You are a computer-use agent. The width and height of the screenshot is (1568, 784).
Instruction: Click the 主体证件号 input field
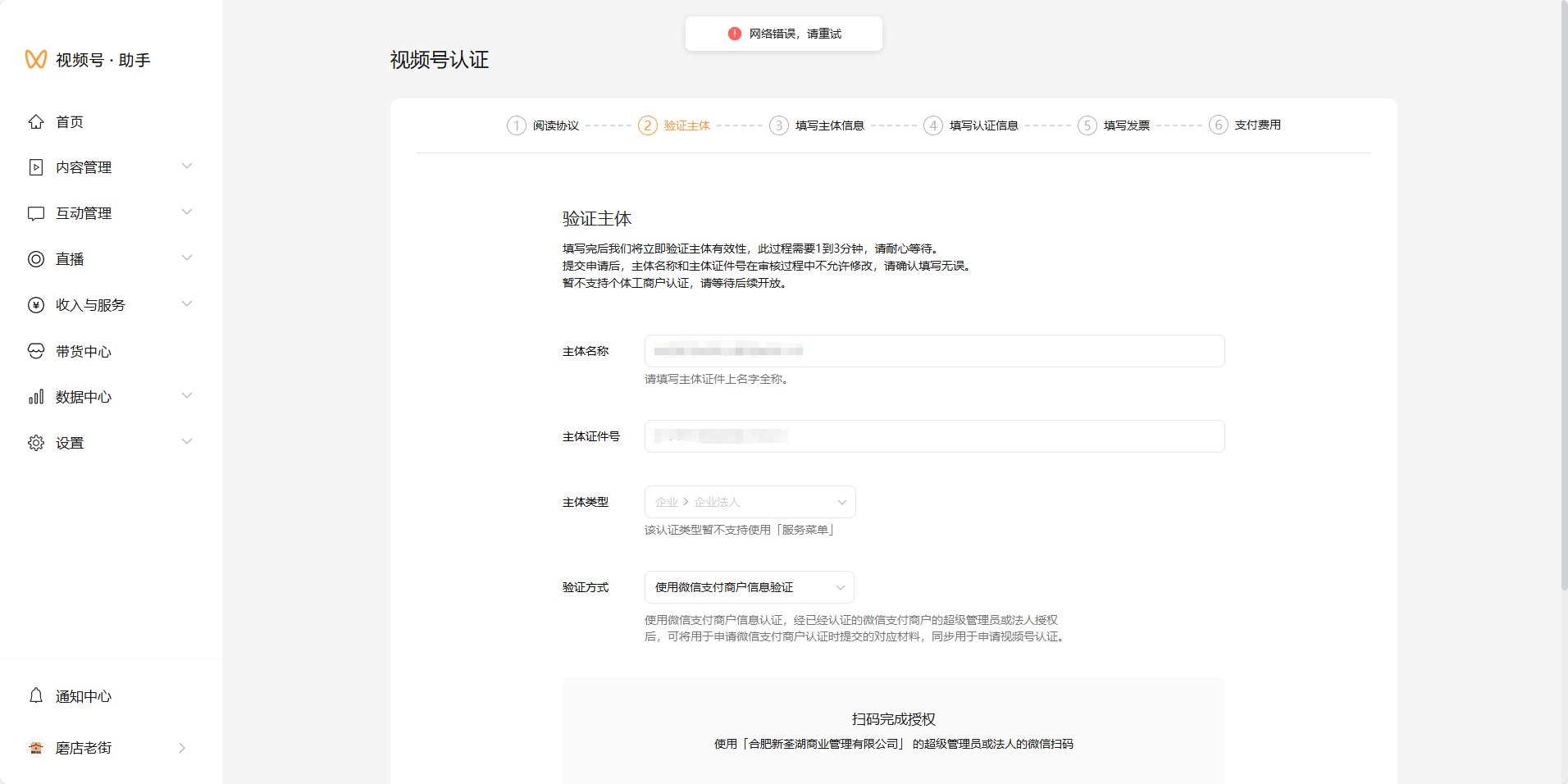point(935,436)
